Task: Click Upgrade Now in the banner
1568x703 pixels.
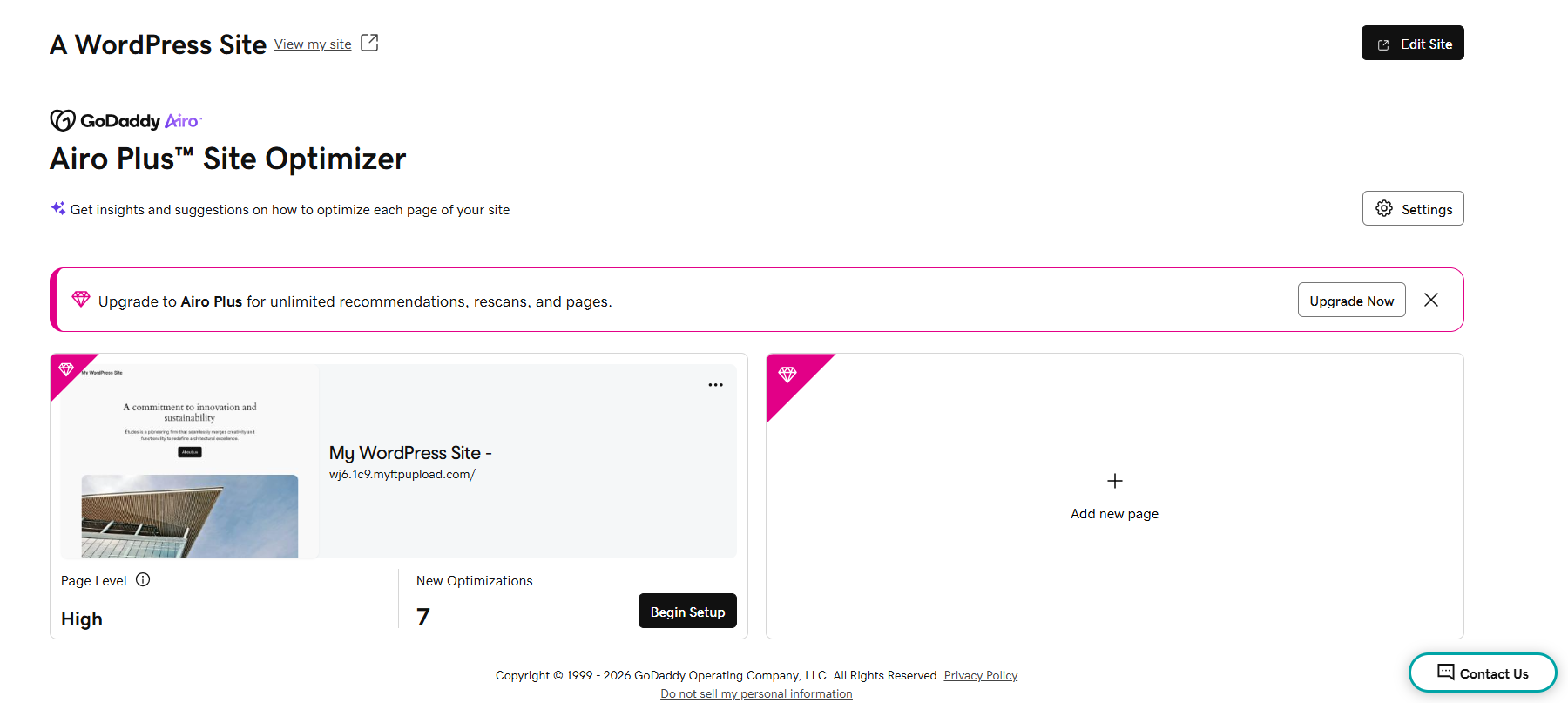Action: click(x=1351, y=300)
